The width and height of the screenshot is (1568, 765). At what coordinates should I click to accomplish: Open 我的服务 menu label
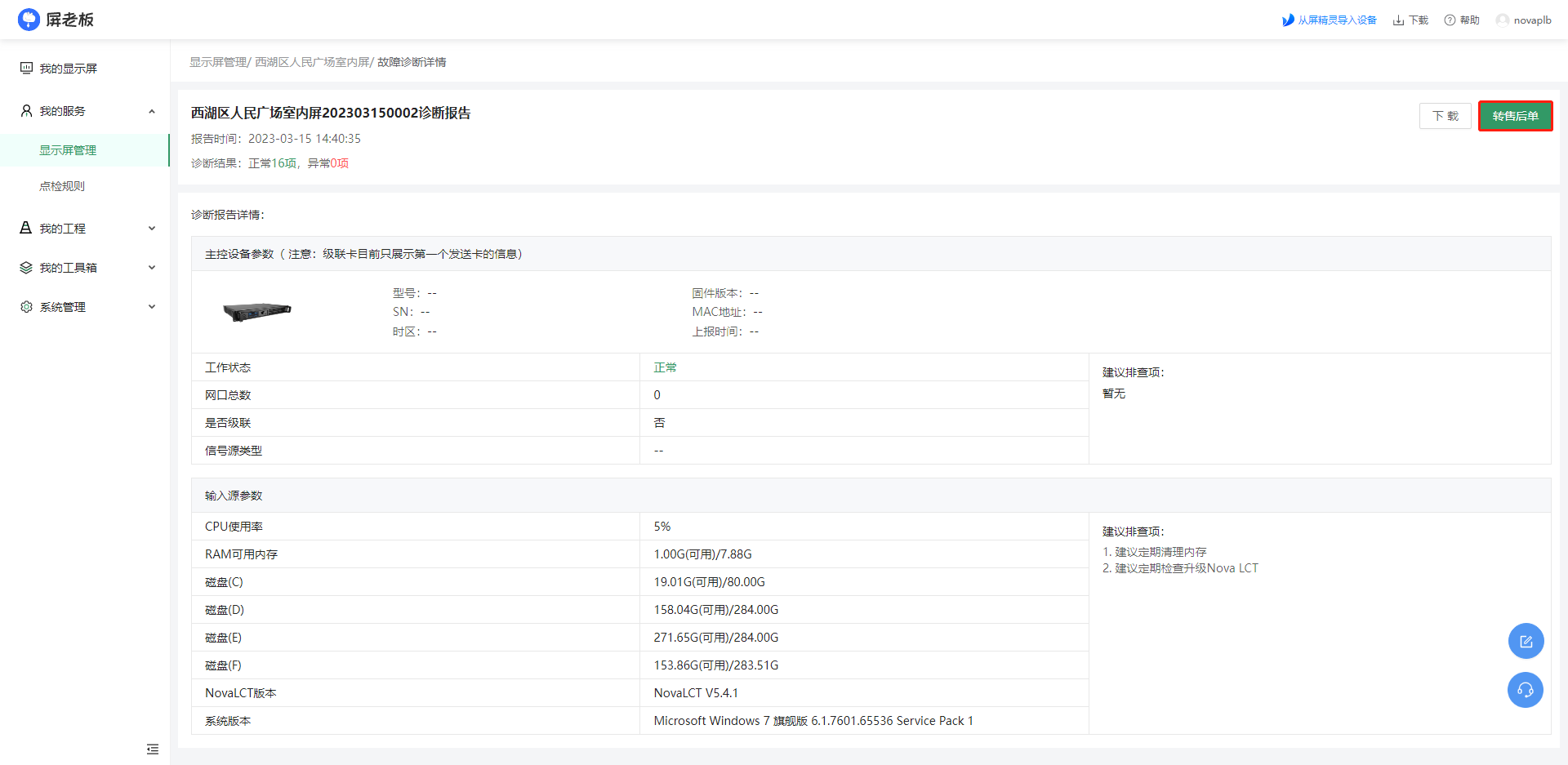(63, 111)
